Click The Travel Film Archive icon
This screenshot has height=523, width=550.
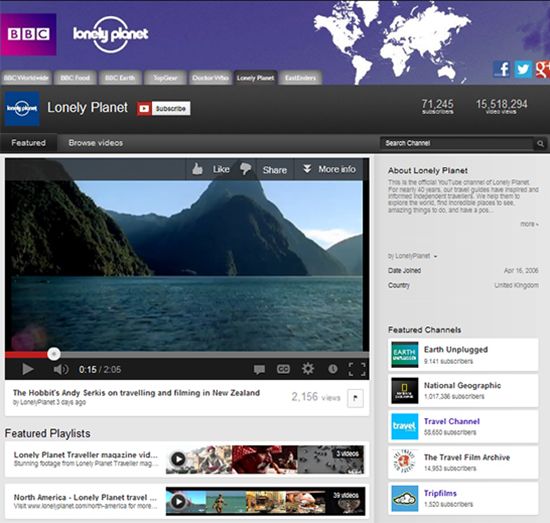(x=405, y=462)
